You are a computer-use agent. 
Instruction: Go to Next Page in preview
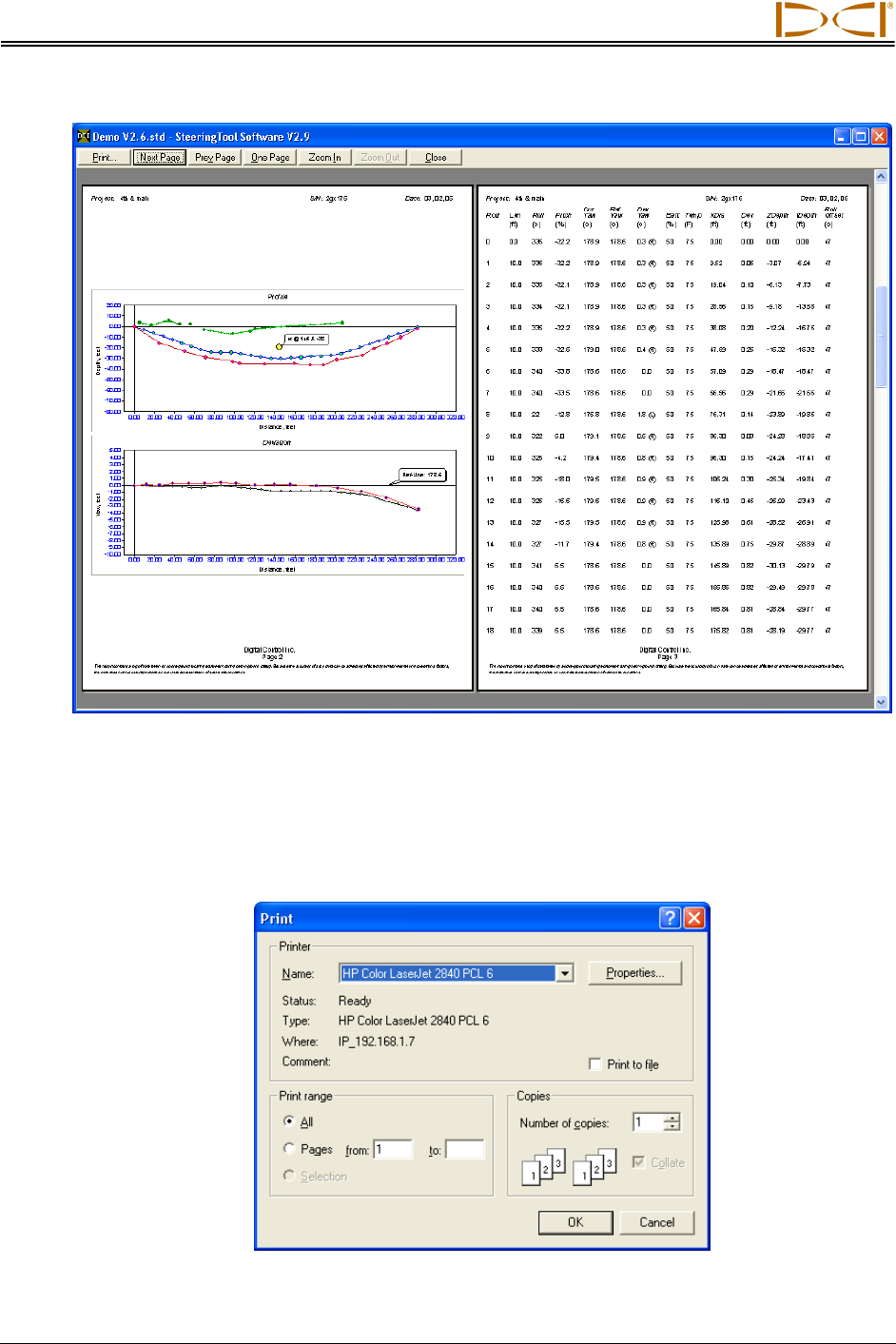point(160,158)
